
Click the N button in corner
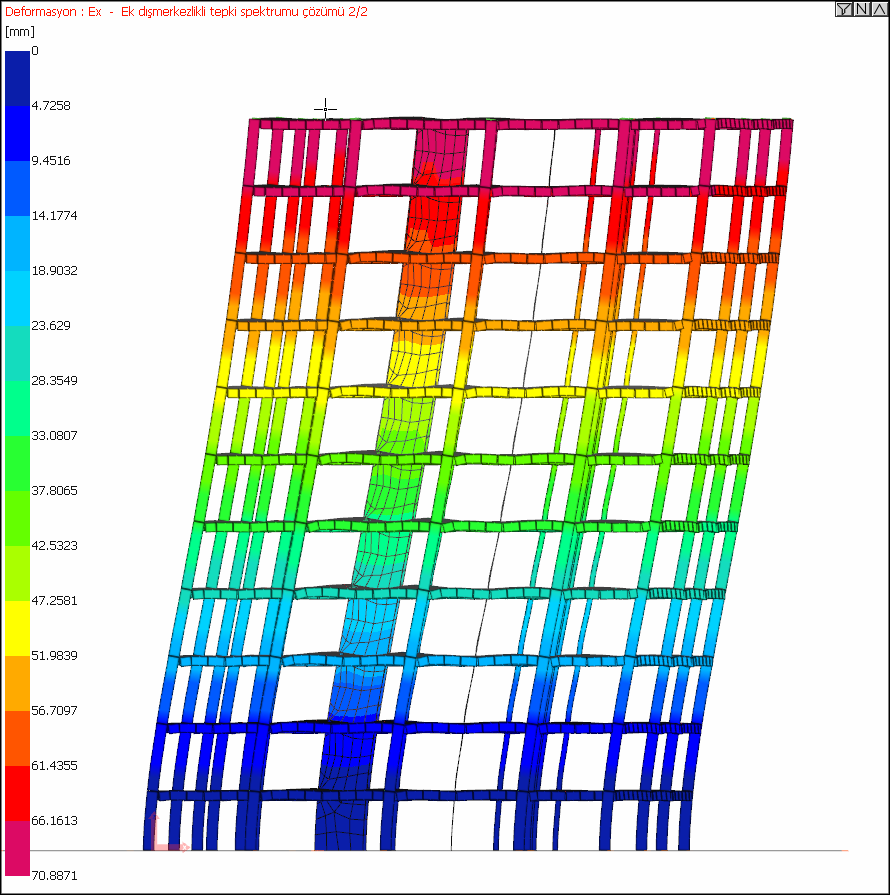[x=861, y=9]
